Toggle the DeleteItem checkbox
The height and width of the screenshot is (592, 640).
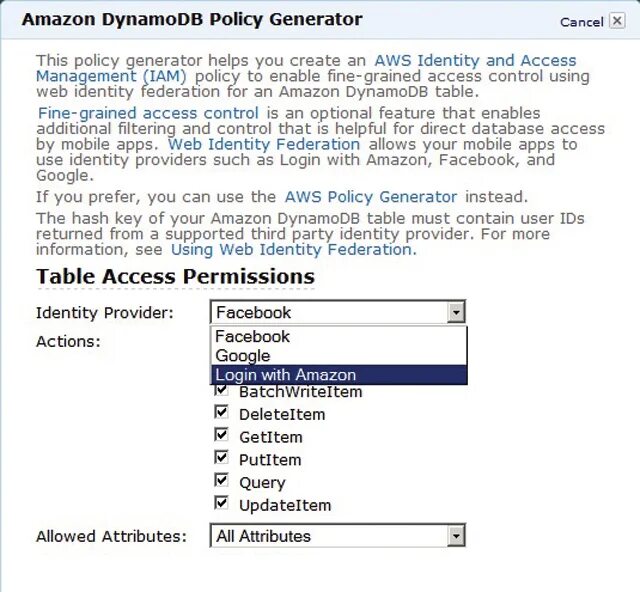point(221,413)
